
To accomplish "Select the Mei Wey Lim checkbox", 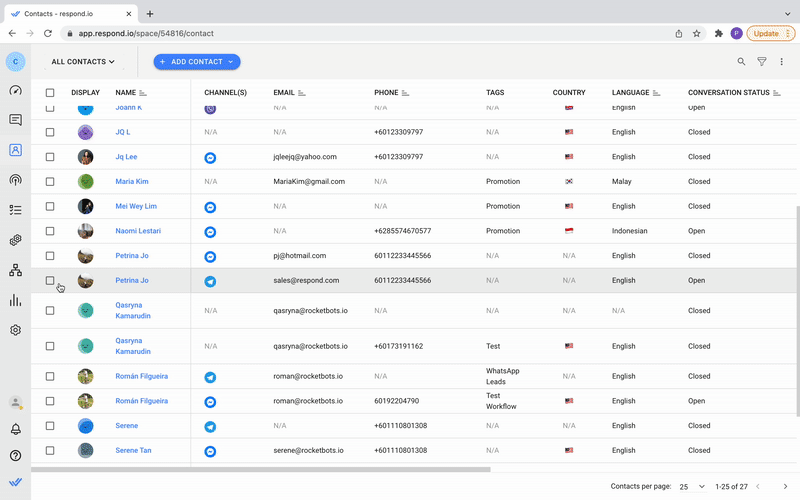I will tap(50, 207).
